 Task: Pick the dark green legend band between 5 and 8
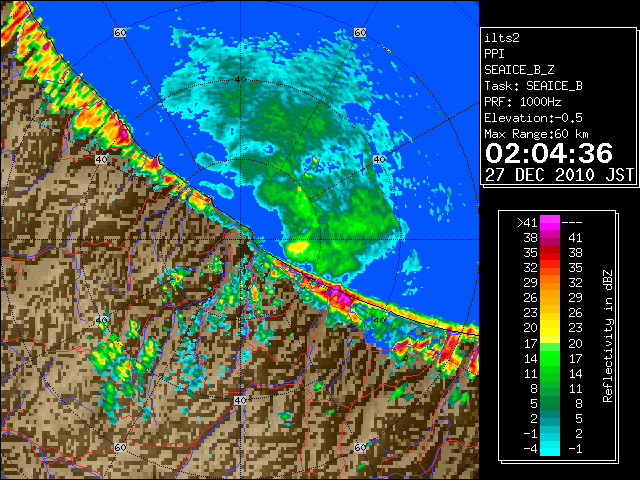550,403
